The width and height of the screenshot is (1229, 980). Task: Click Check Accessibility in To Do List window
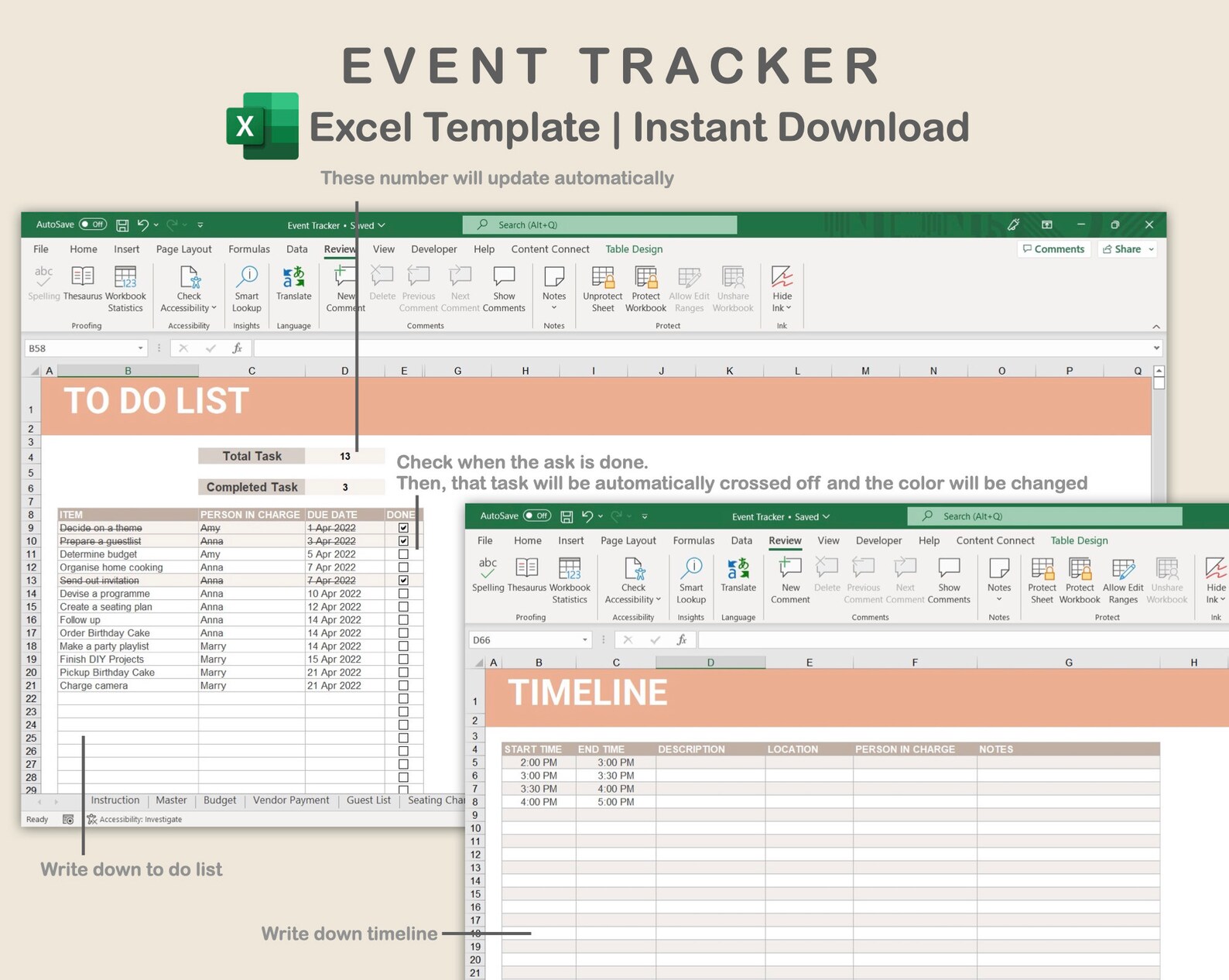[189, 288]
